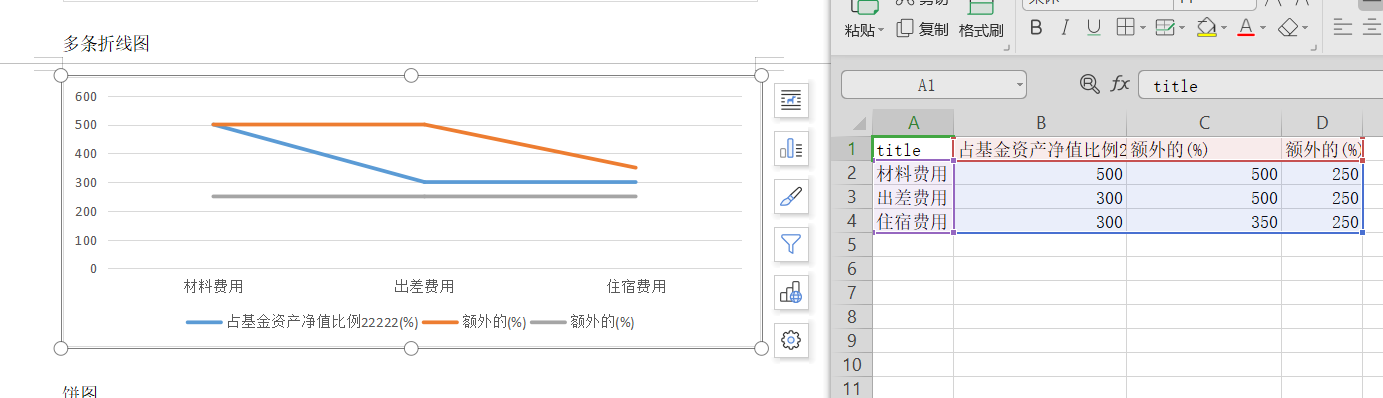Select cell C1 额外的(%)

tap(1204, 150)
